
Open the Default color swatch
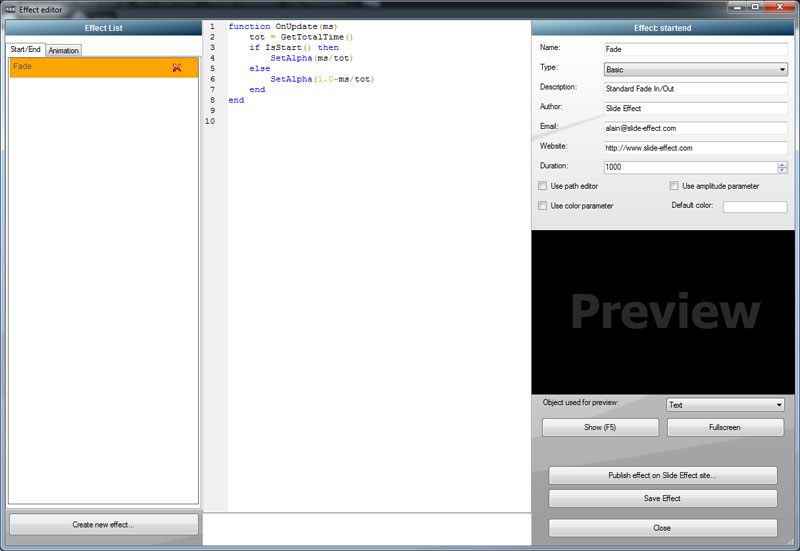pos(755,207)
